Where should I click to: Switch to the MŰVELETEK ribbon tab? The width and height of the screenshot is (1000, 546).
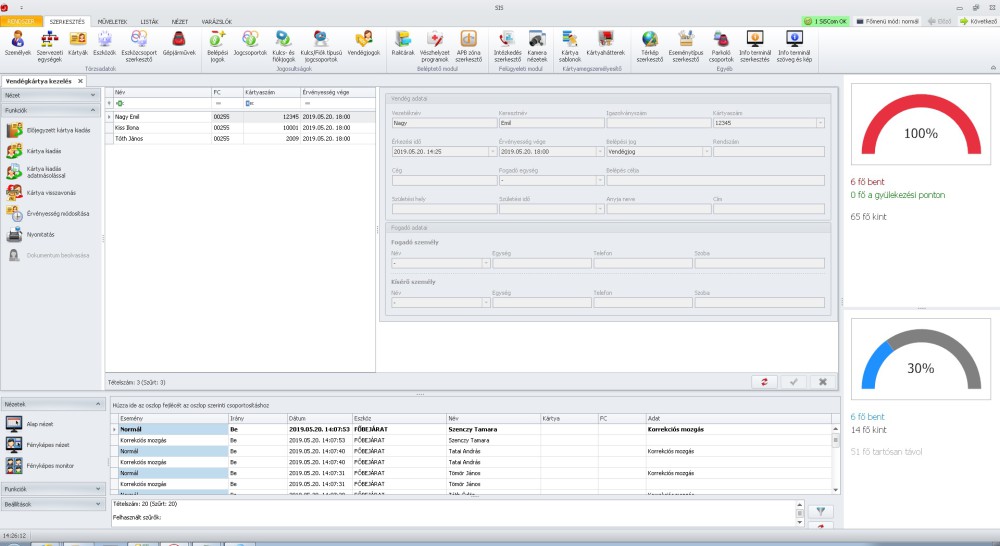tap(112, 20)
